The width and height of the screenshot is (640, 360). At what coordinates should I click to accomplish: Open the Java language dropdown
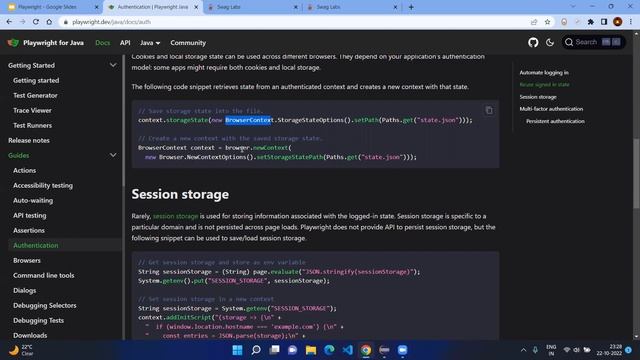(x=150, y=42)
